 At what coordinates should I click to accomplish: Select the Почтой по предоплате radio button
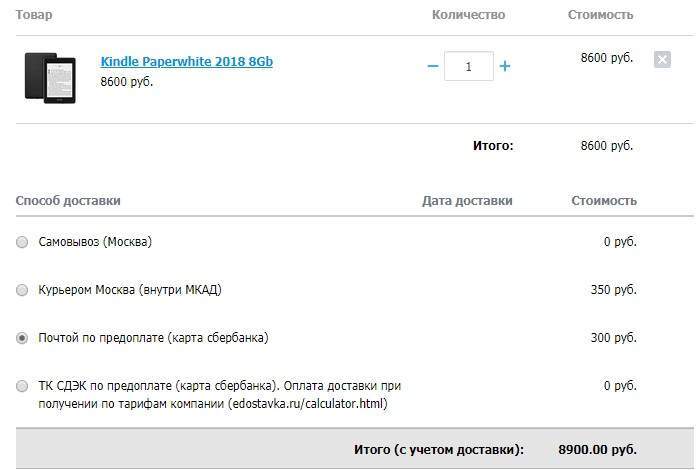(22, 338)
